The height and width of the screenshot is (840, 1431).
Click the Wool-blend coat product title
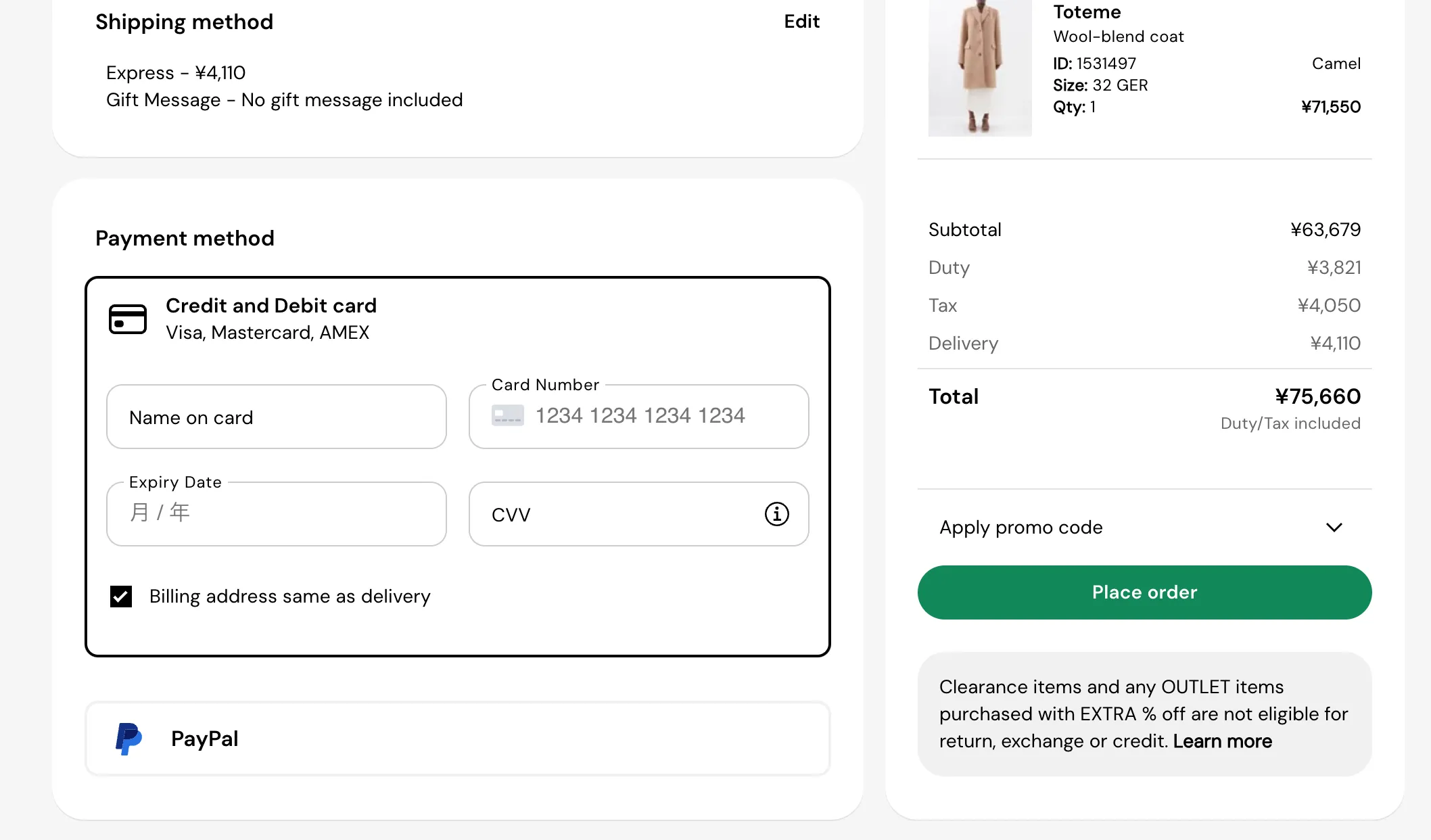click(1119, 37)
